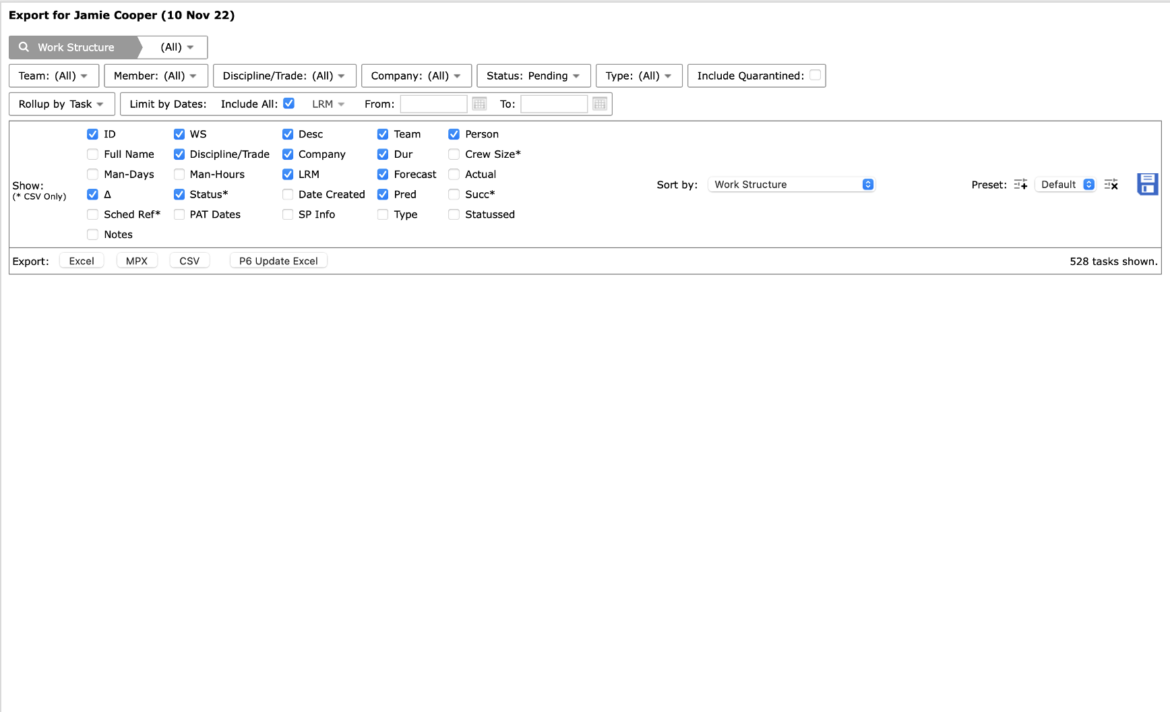Open the LRM date type dropdown
This screenshot has width=1170, height=712.
[x=328, y=104]
